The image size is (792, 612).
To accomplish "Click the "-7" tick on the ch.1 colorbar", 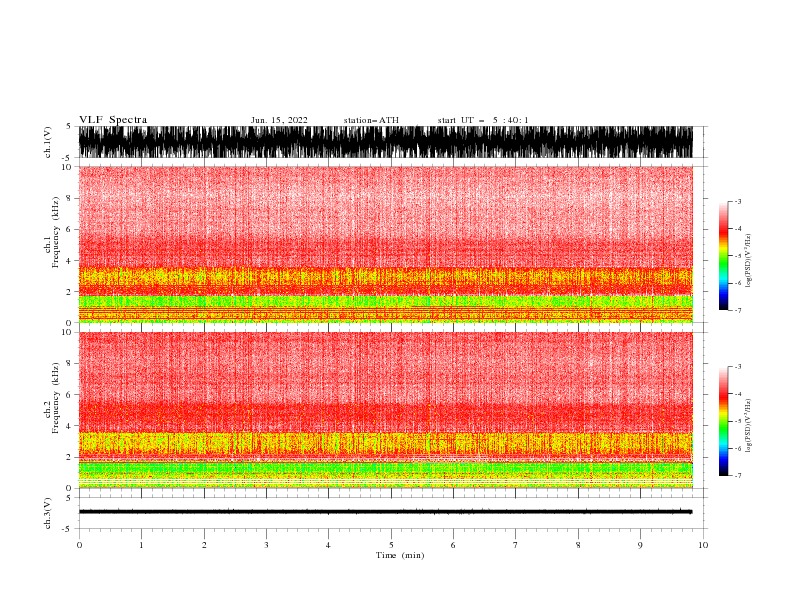I will pyautogui.click(x=737, y=310).
